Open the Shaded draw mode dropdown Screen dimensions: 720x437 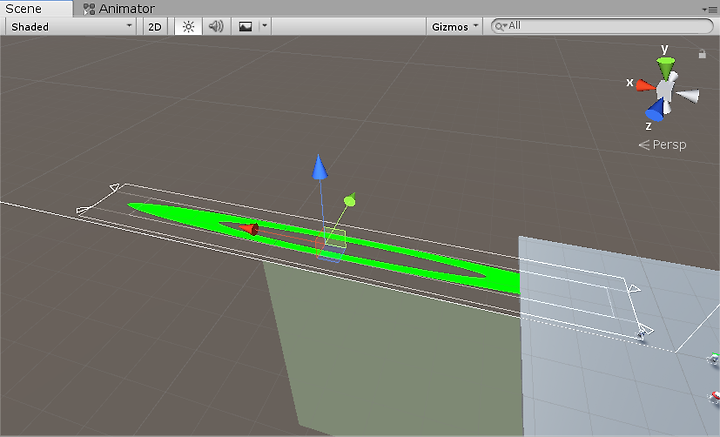pyautogui.click(x=71, y=27)
